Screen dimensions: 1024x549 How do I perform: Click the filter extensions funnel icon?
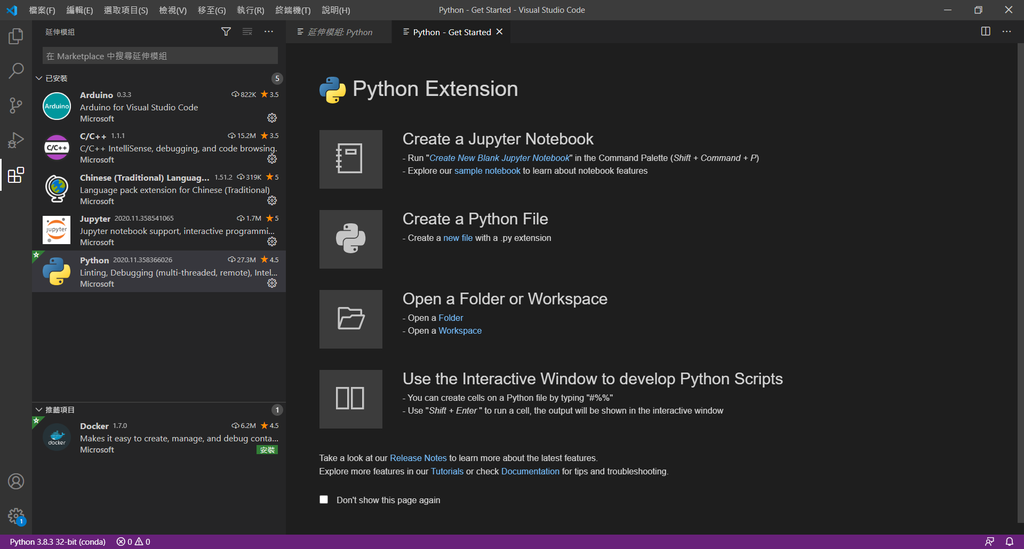[x=226, y=31]
